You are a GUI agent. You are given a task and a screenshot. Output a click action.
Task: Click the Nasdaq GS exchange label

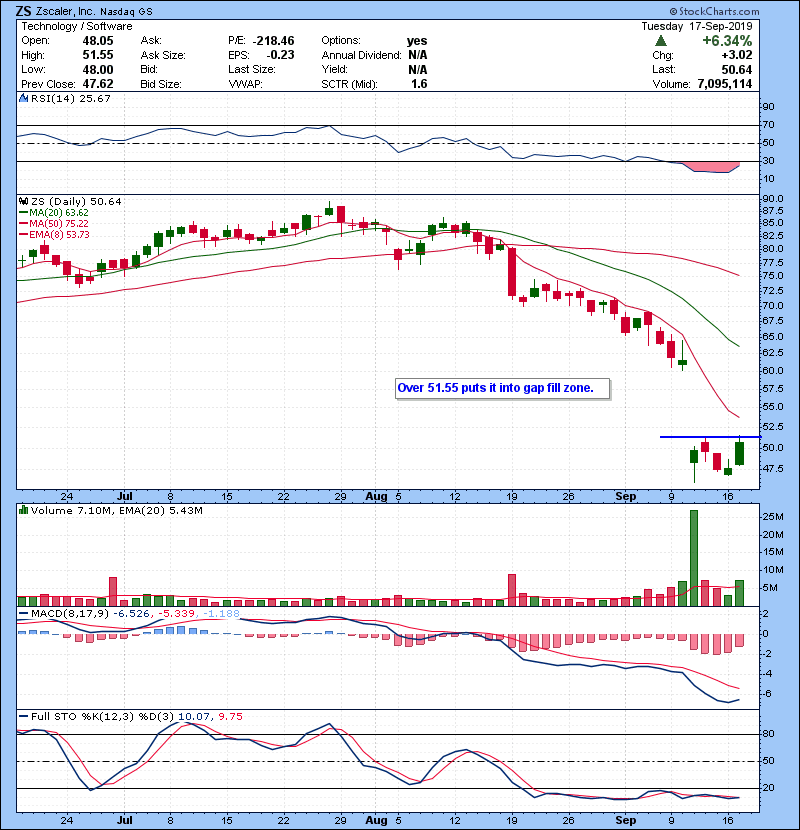click(x=126, y=12)
